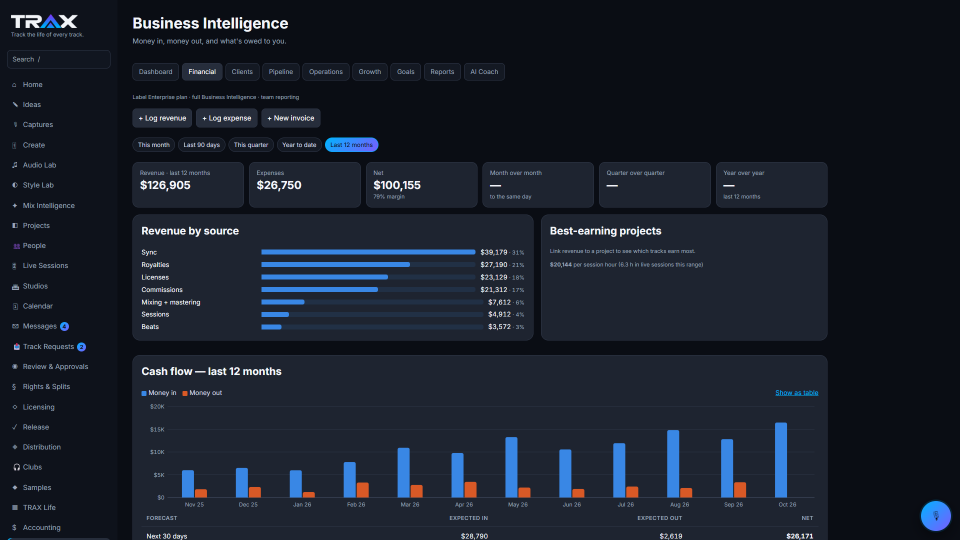Click the Messages badge count 4
Image resolution: width=960 pixels, height=540 pixels.
pos(64,327)
